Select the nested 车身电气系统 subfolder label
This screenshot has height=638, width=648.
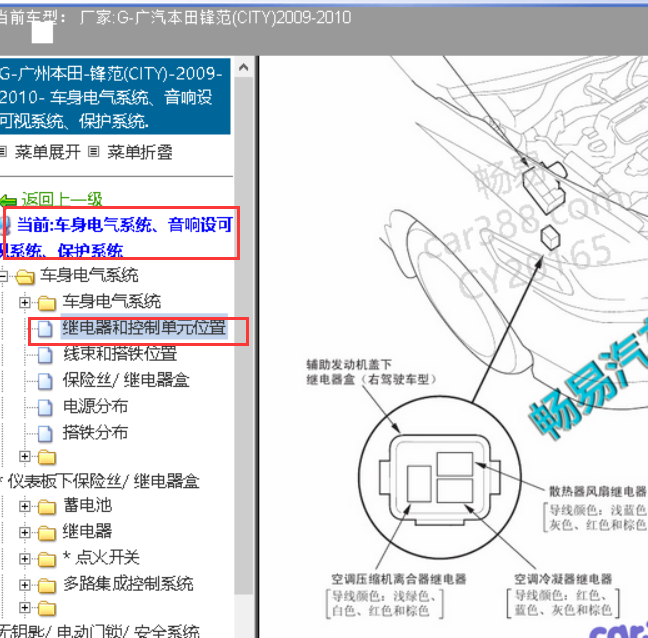[x=112, y=302]
